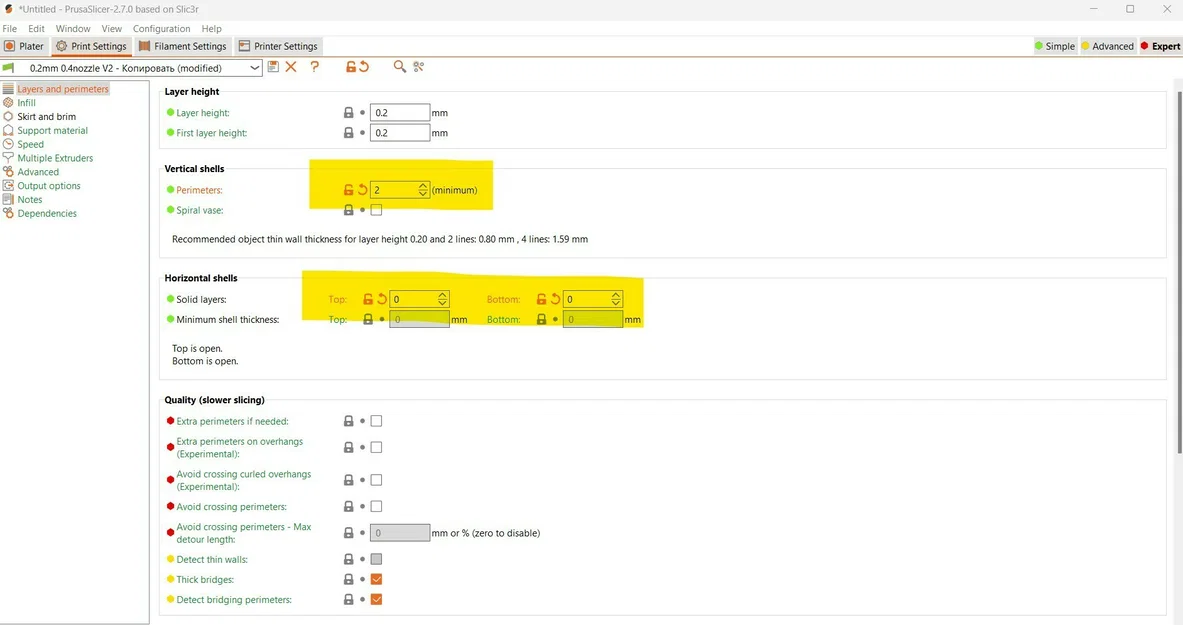1183x625 pixels.
Task: Enable the Spiral vase checkbox
Action: point(376,210)
